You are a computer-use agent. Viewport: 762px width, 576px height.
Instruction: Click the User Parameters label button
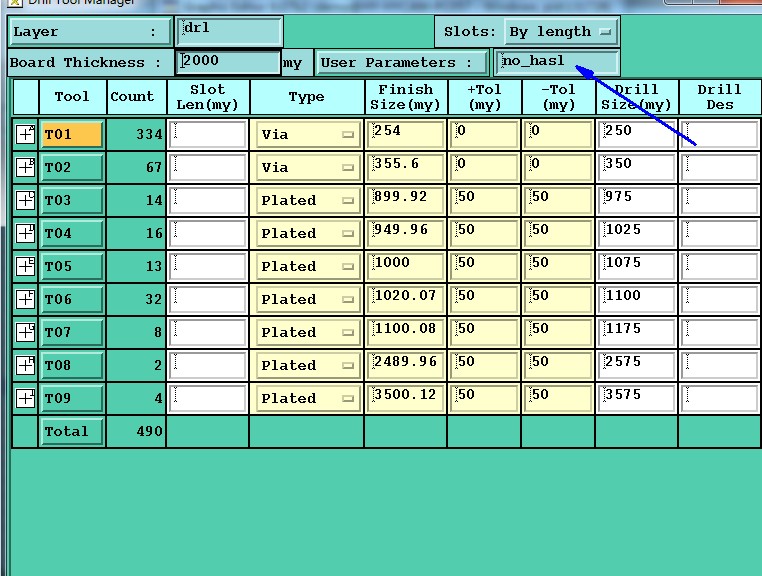[x=401, y=63]
